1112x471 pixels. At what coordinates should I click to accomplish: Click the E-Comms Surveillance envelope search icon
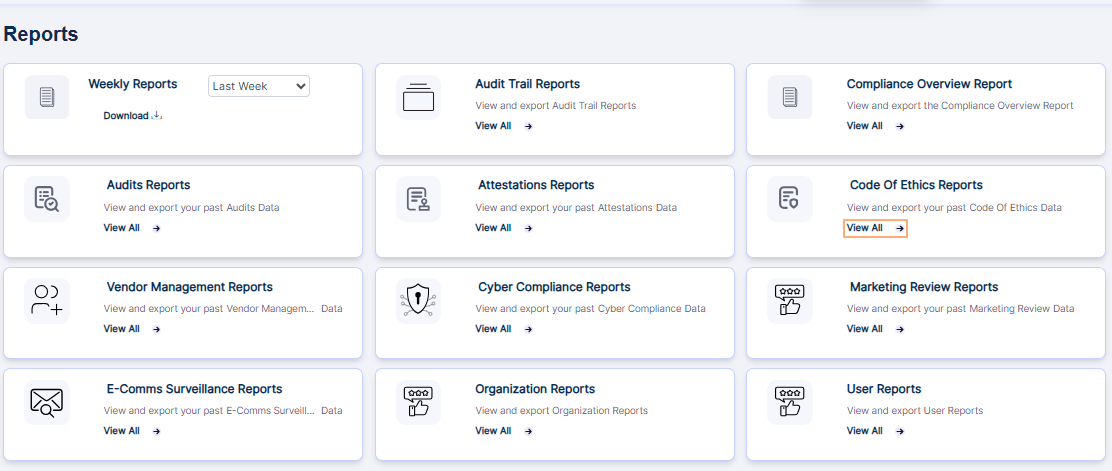click(47, 402)
